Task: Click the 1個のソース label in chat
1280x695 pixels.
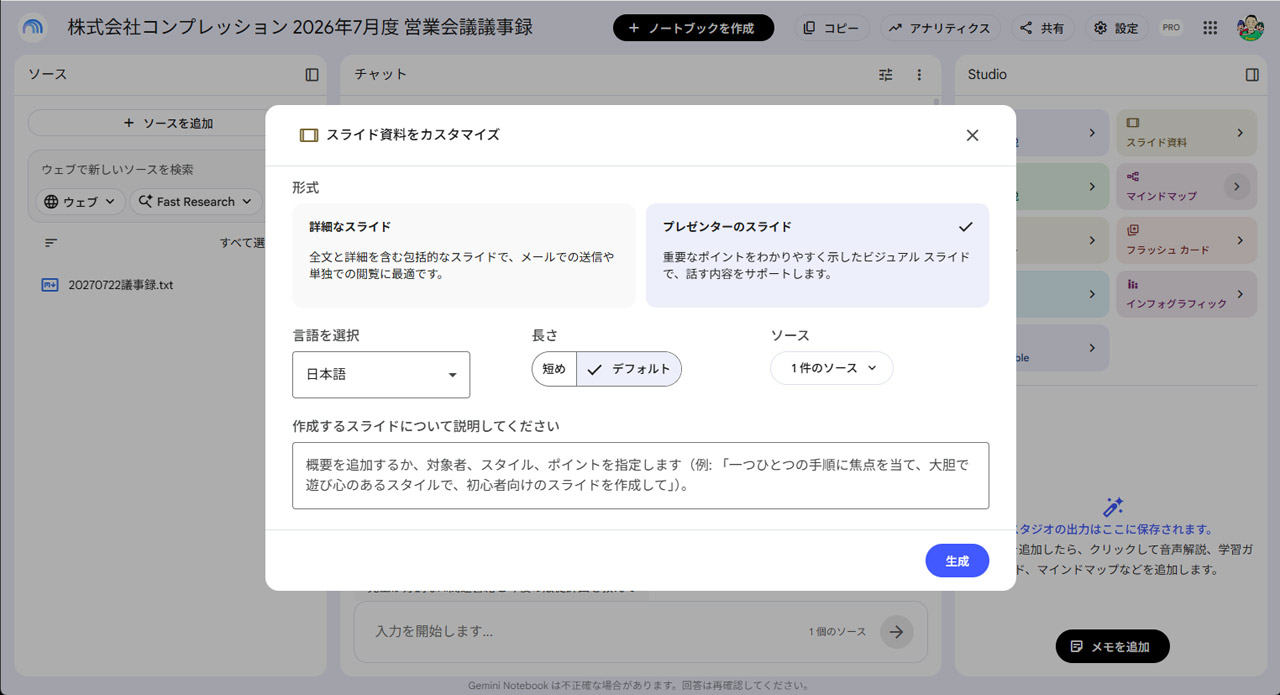Action: 837,632
